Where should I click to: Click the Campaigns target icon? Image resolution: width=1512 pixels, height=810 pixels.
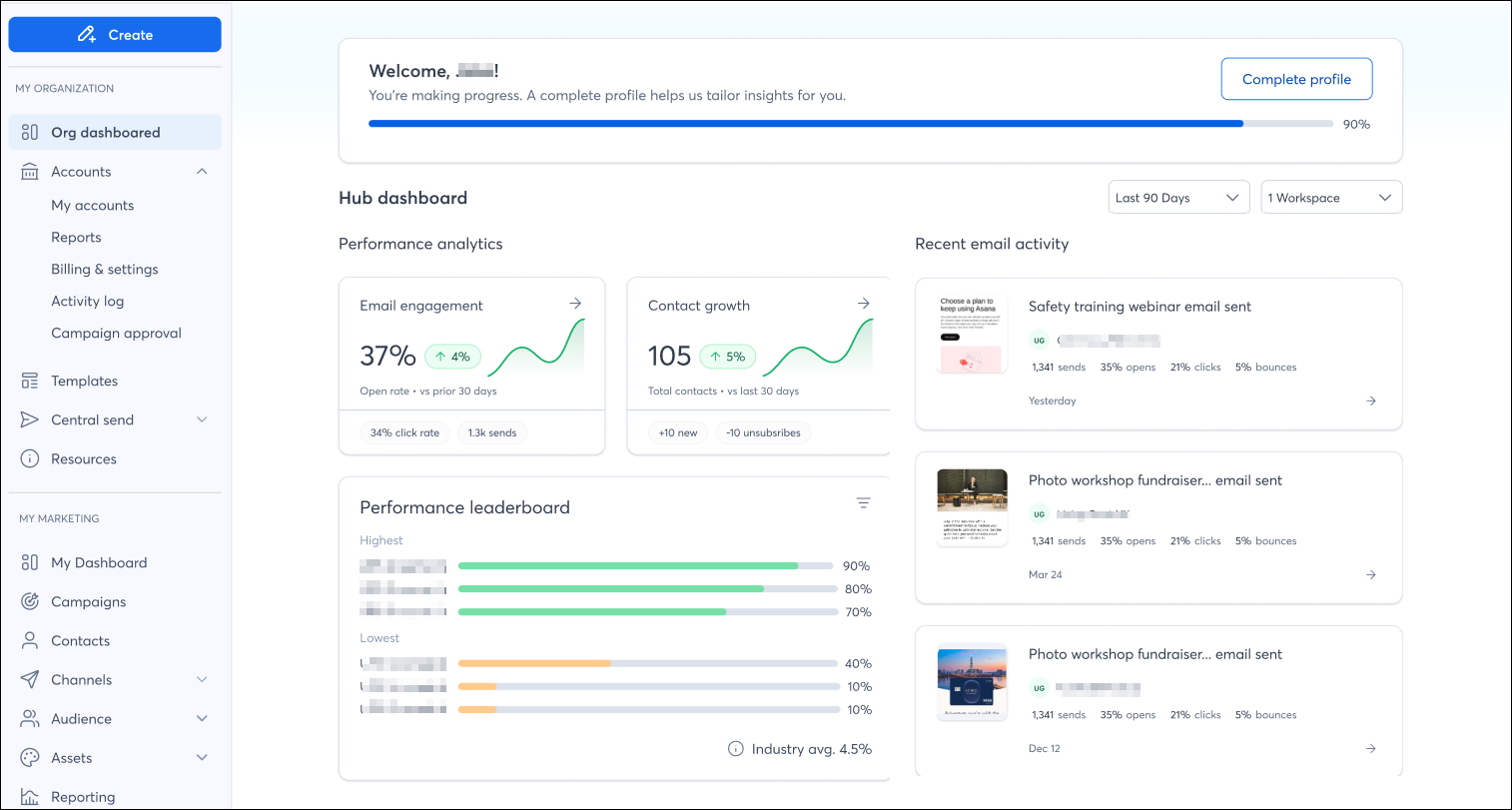(30, 602)
